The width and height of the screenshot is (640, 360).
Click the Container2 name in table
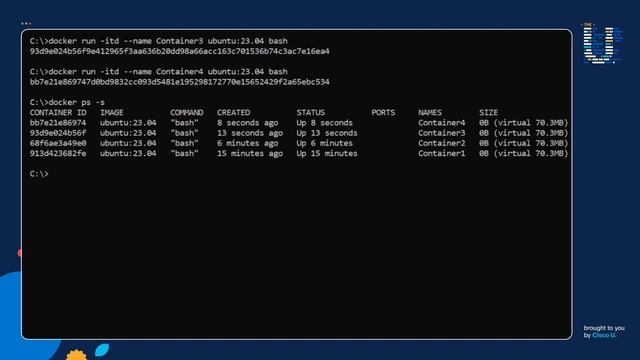point(442,143)
